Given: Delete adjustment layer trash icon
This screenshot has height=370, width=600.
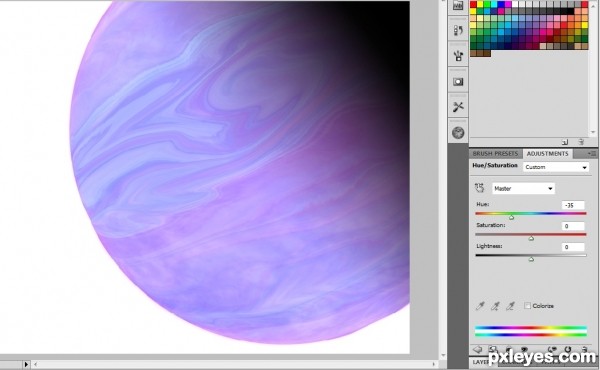Looking at the screenshot, I should (x=584, y=349).
